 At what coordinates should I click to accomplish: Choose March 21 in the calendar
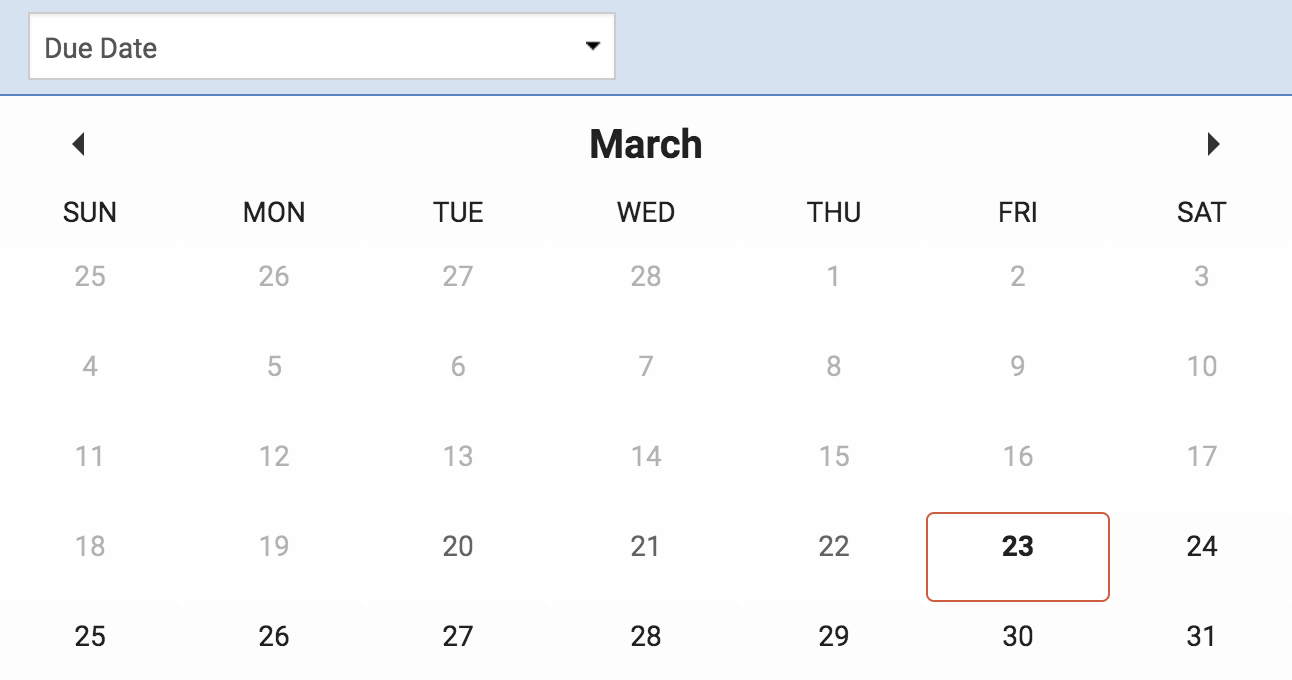[x=646, y=546]
